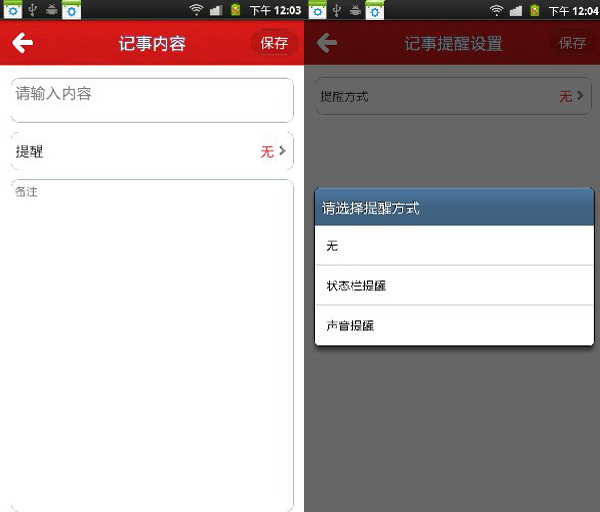Screen dimensions: 600x512
Task: Tap the back arrow on 记事内容 screen
Action: [x=22, y=42]
